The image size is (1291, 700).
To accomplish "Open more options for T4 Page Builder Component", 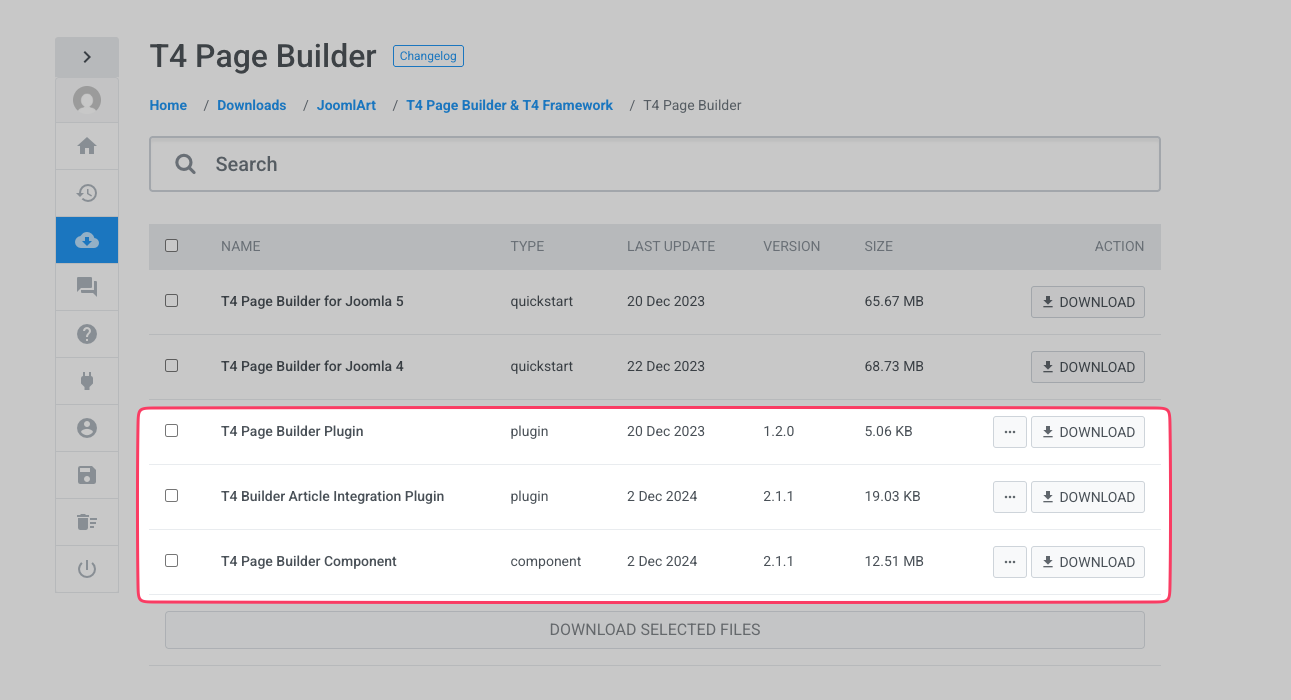I will point(1010,562).
